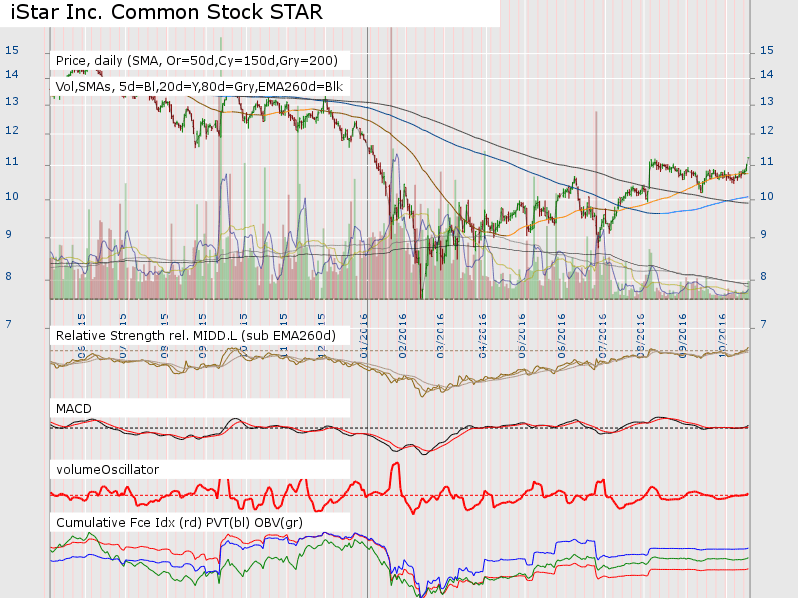The height and width of the screenshot is (598, 798).
Task: Click the 10/2016 date label
Action: point(721,336)
